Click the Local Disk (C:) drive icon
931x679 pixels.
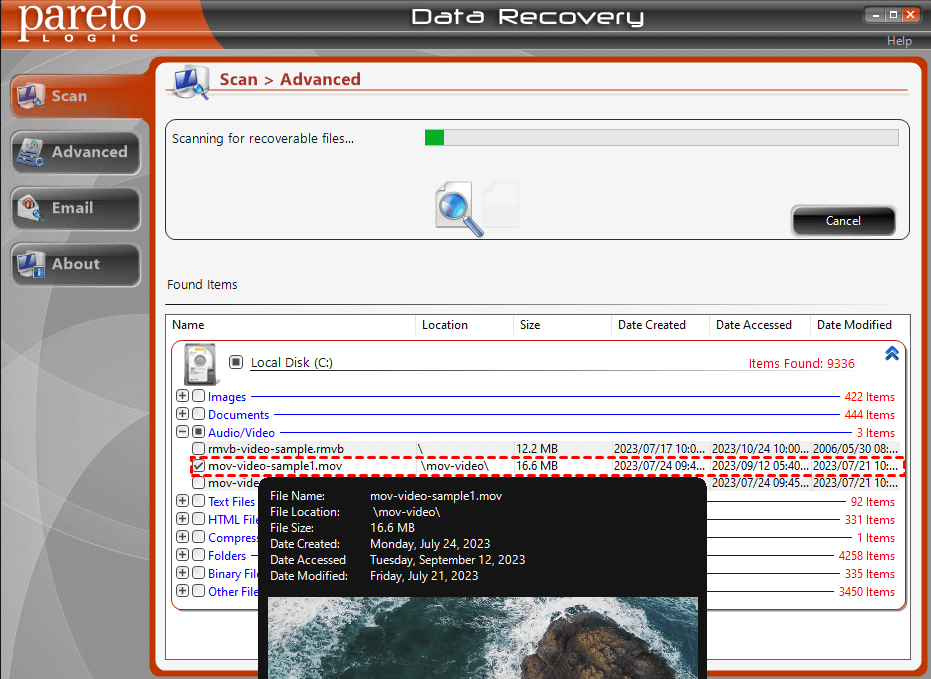pyautogui.click(x=201, y=364)
